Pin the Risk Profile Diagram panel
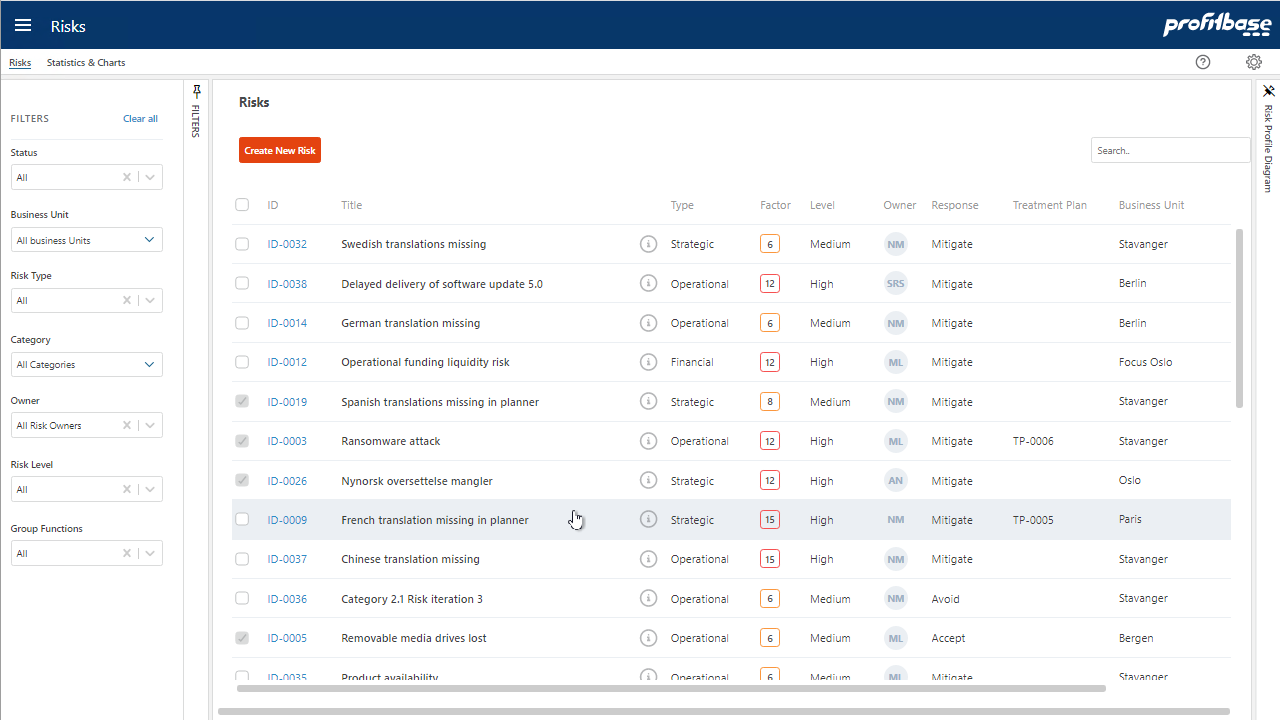This screenshot has width=1280, height=720. pyautogui.click(x=1268, y=91)
